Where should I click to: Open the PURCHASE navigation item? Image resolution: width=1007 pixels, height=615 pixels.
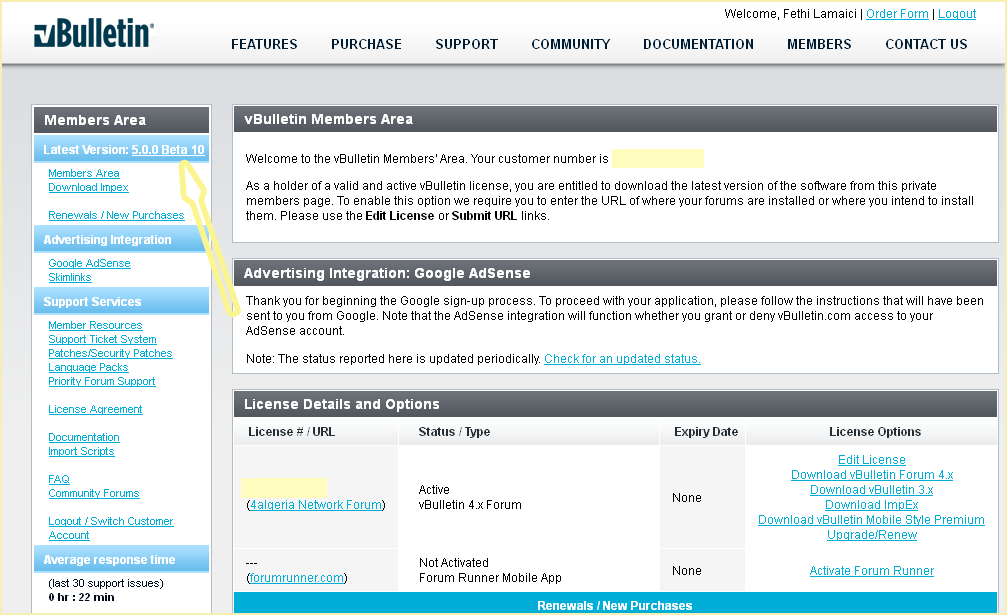pos(366,44)
